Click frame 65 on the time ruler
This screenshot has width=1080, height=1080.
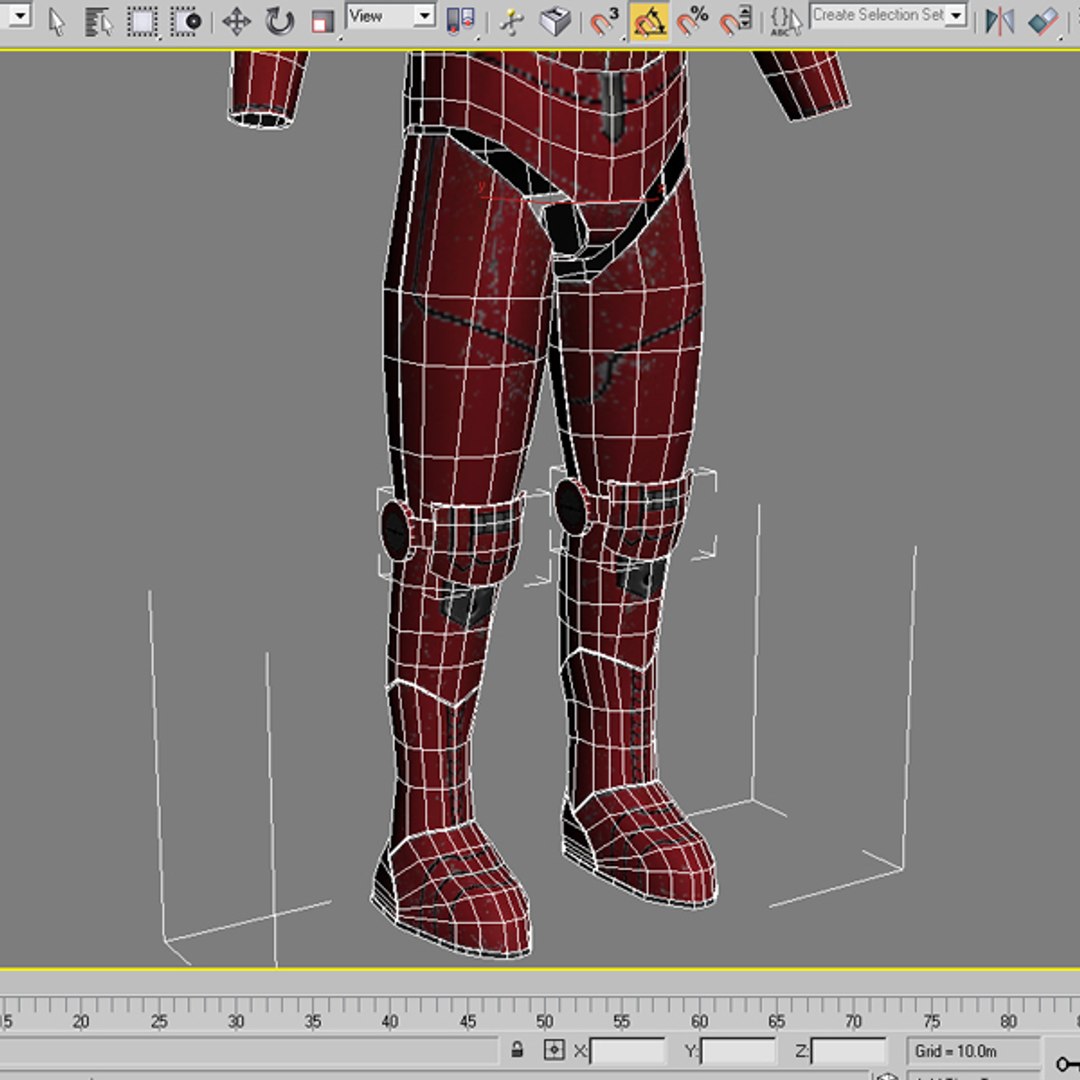[776, 1021]
